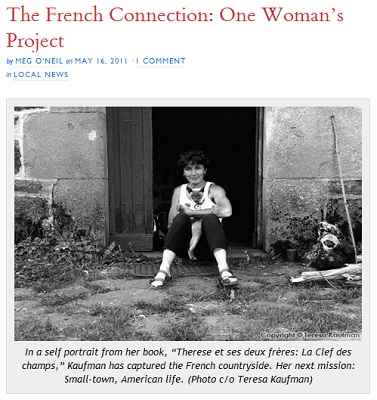Click the doormat in front of doorway
Screen dimensions: 377x400
click(176, 269)
